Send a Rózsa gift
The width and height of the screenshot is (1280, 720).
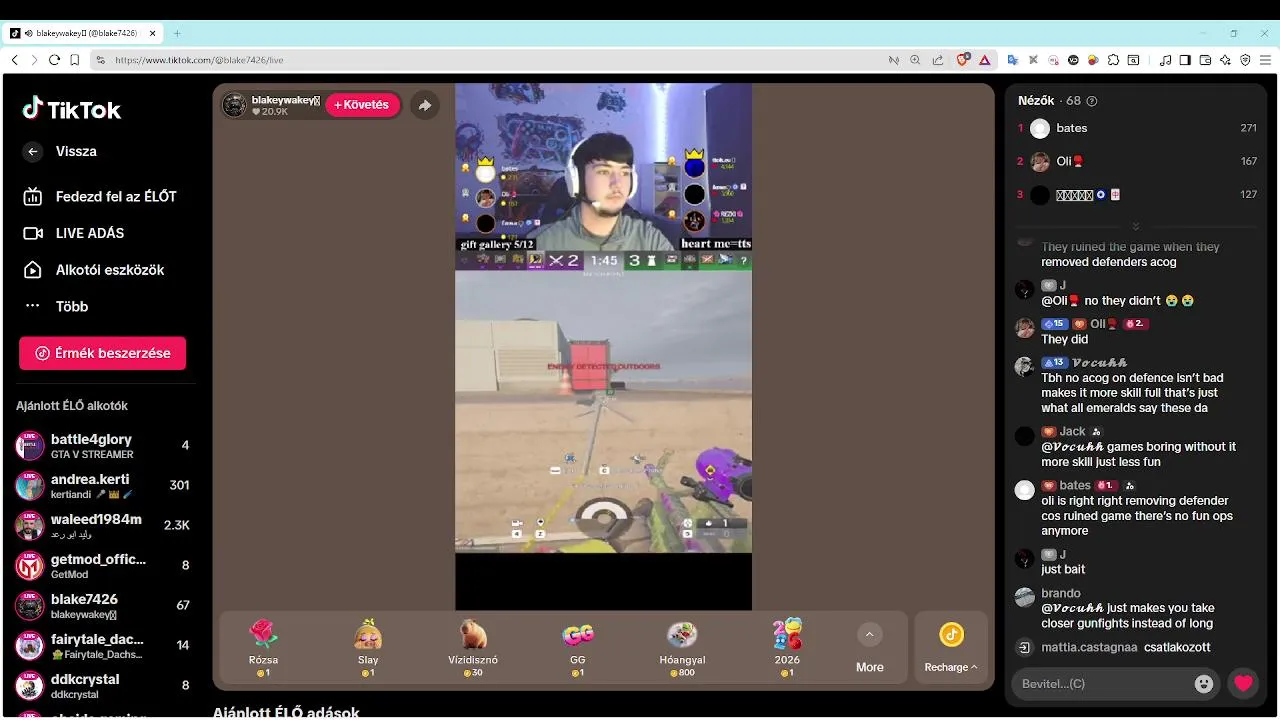click(x=263, y=647)
